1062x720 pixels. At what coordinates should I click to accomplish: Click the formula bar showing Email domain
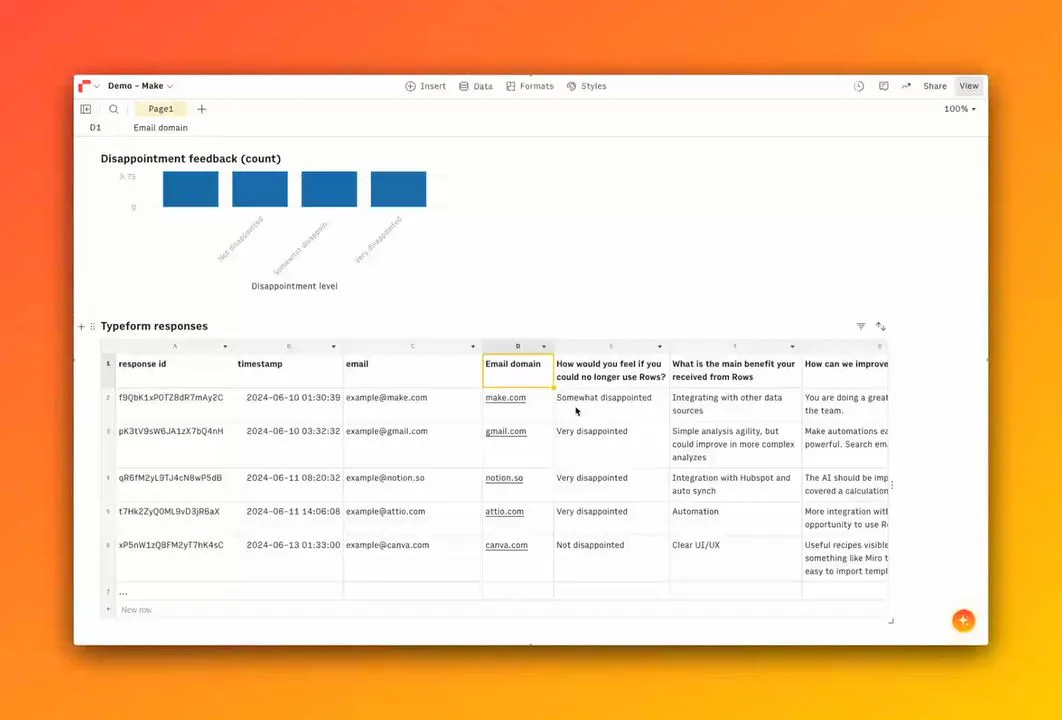click(x=161, y=127)
